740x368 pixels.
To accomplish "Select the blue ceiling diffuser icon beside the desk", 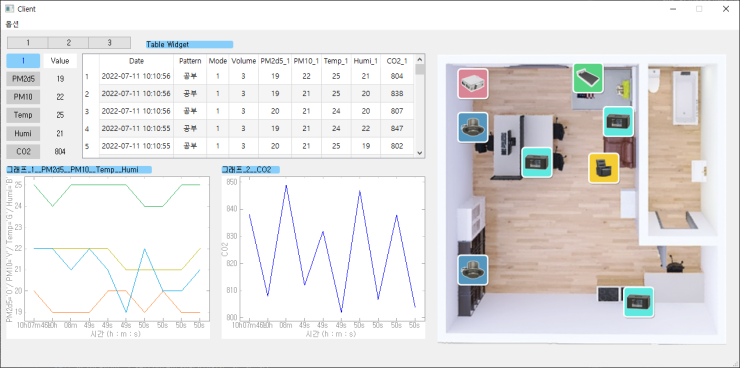I will tap(473, 127).
